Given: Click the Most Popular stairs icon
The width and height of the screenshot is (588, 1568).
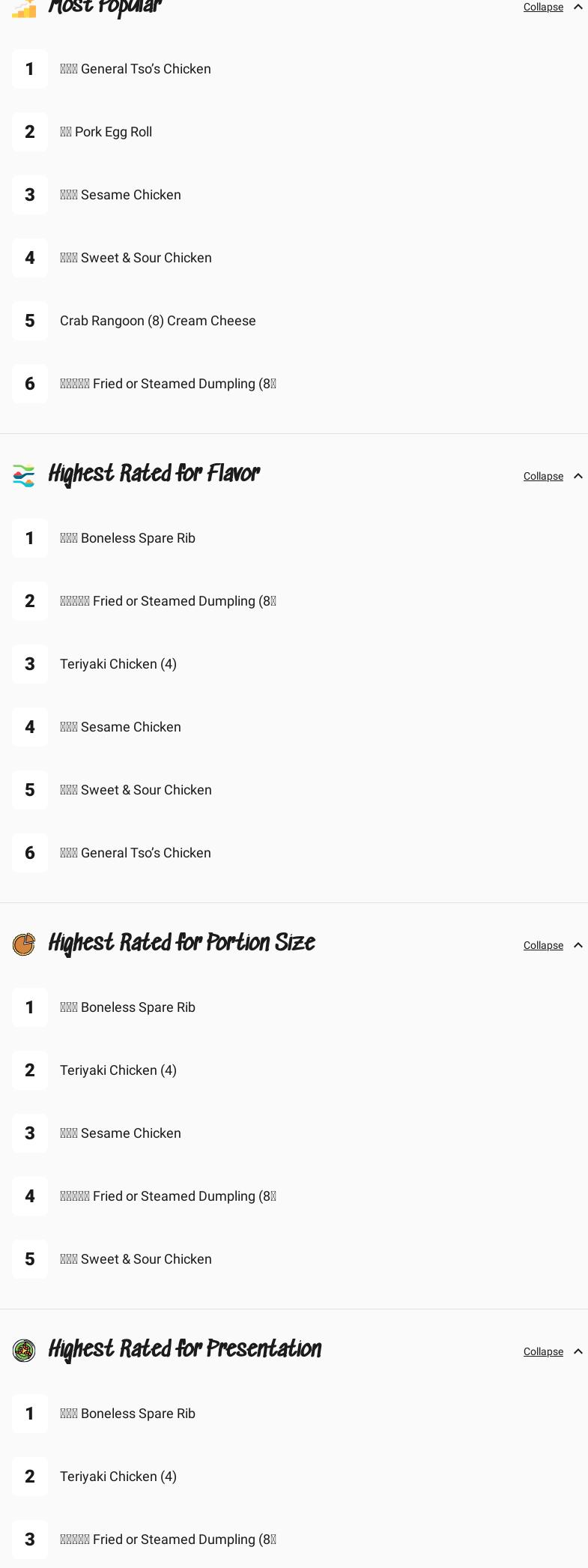Looking at the screenshot, I should point(24,8).
